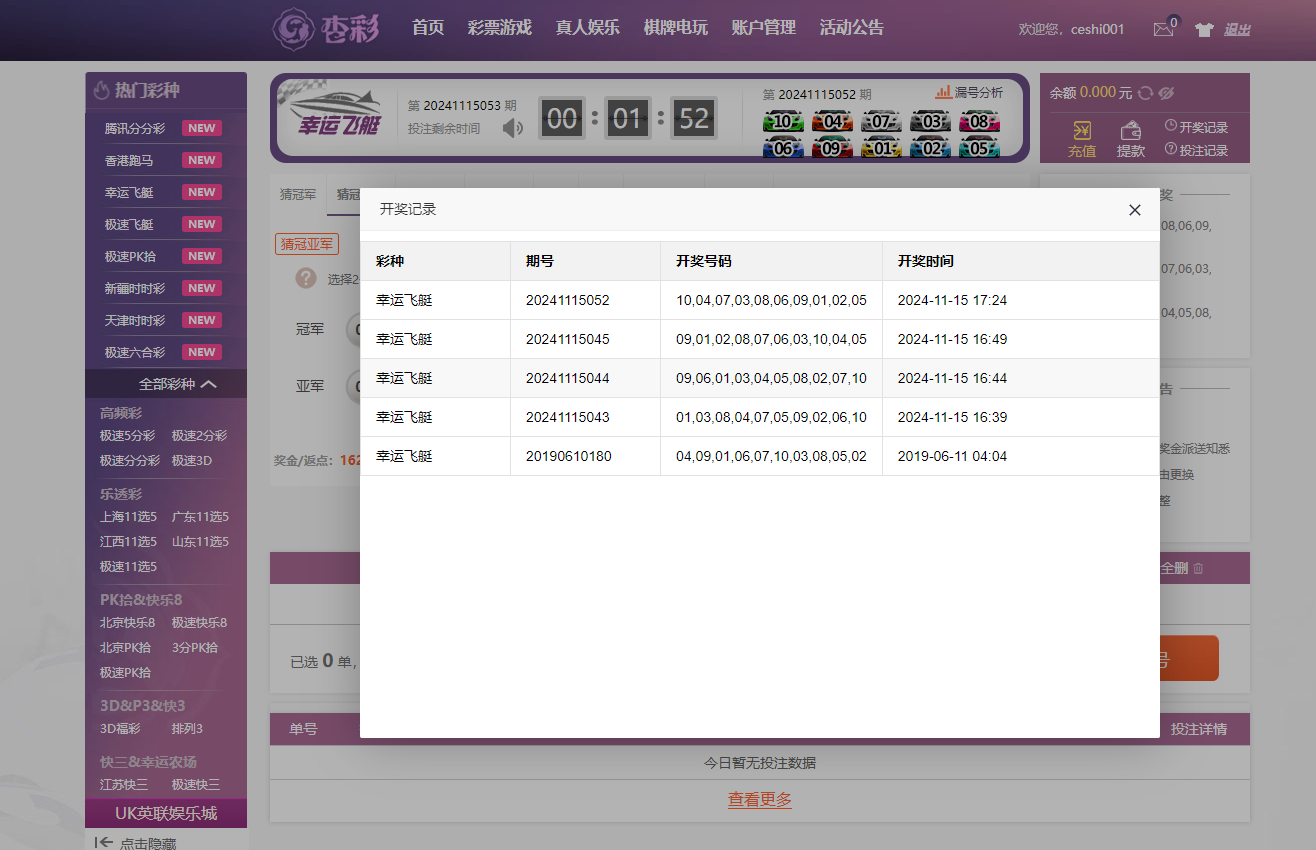
Task: Click the 提款 withdraw wallet icon
Action: pos(1131,131)
